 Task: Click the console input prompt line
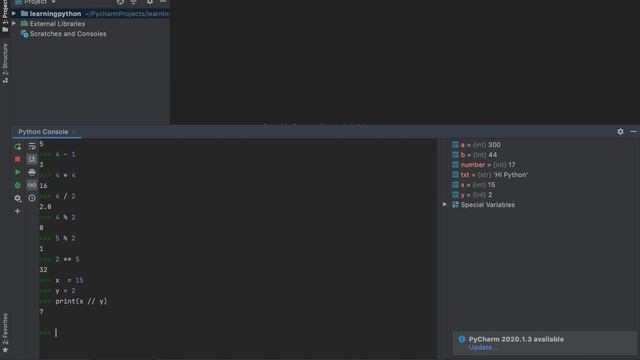238,333
